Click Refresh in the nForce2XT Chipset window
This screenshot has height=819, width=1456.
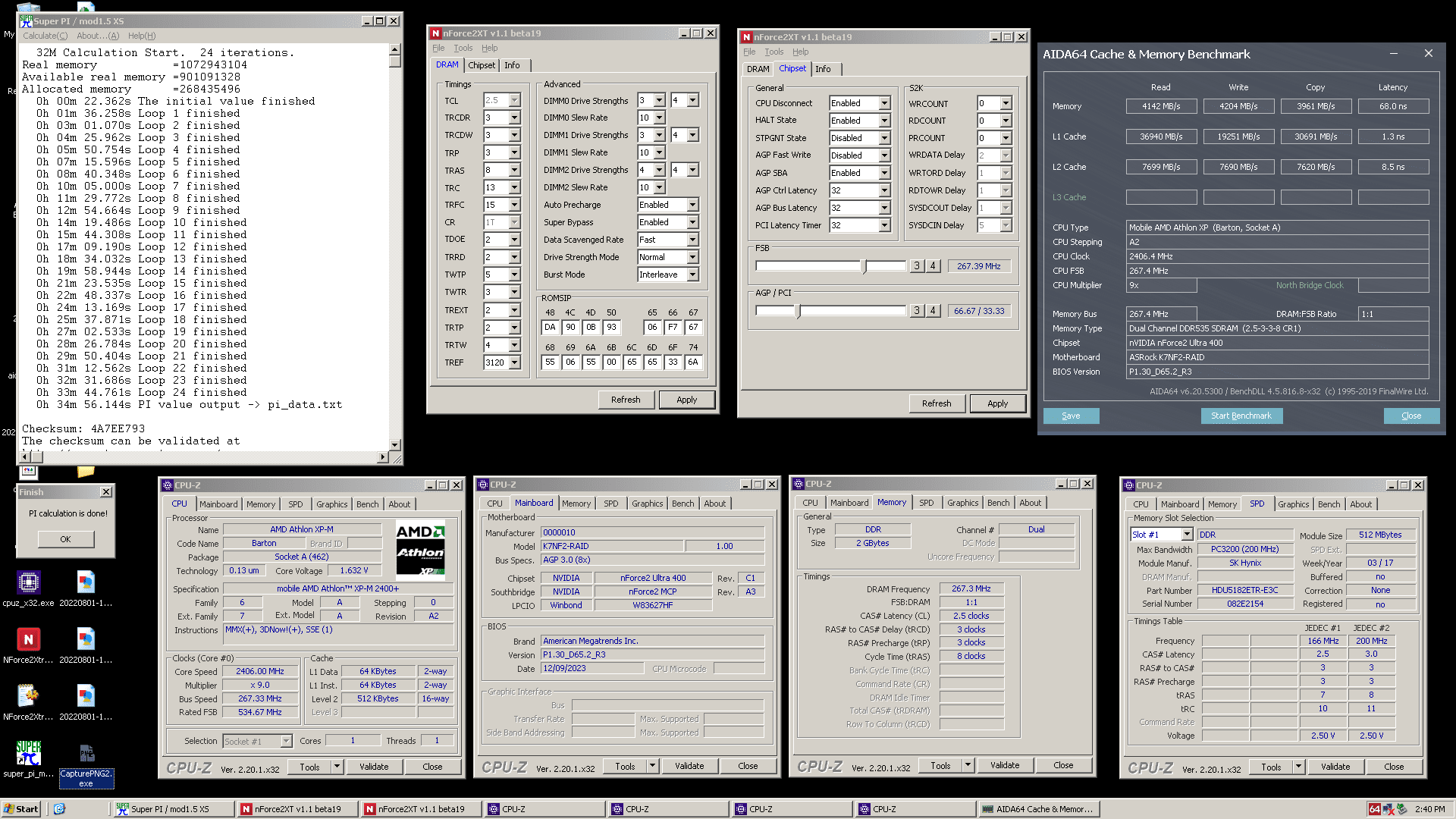tap(937, 403)
